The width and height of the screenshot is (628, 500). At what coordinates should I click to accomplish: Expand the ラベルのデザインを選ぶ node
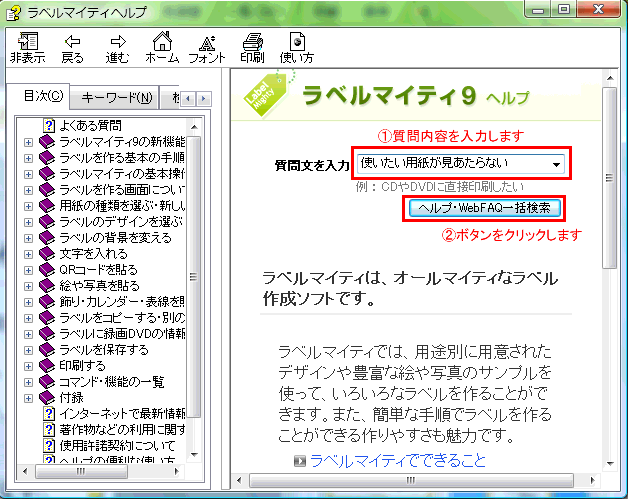(28, 222)
